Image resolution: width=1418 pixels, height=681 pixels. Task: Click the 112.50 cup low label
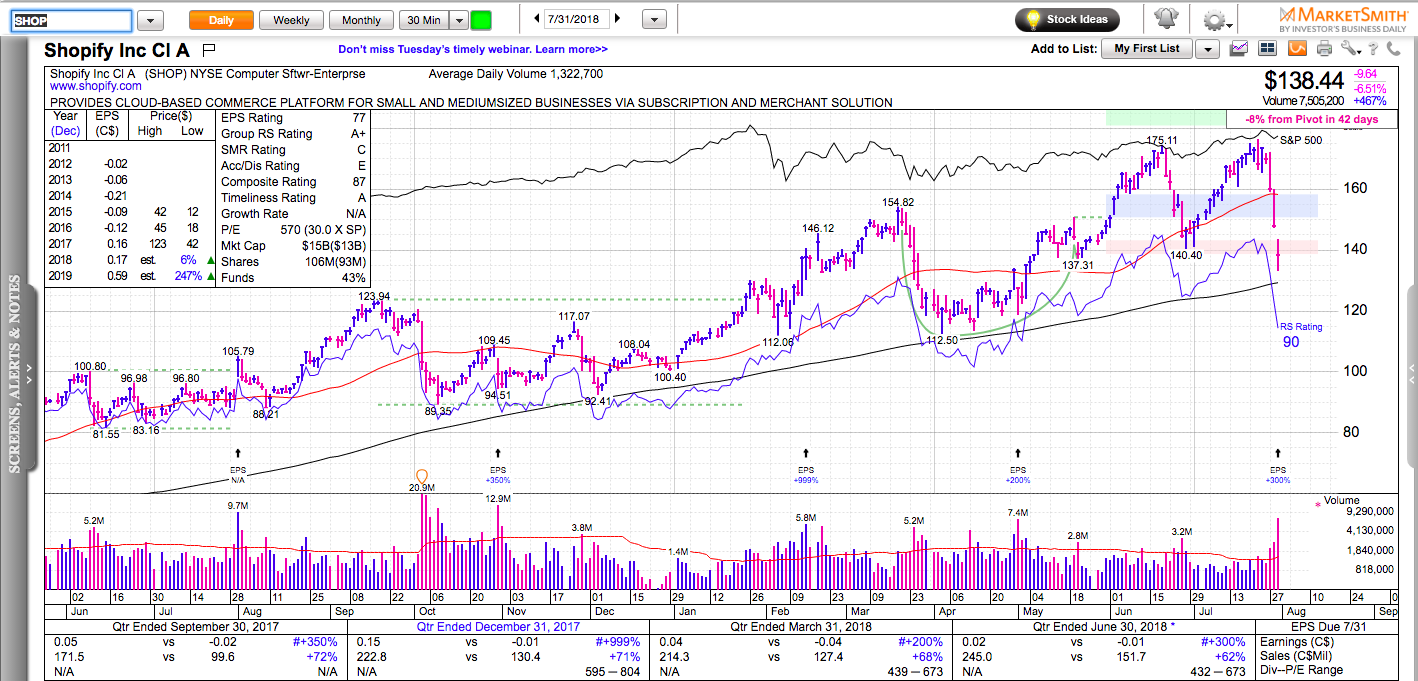(x=943, y=340)
